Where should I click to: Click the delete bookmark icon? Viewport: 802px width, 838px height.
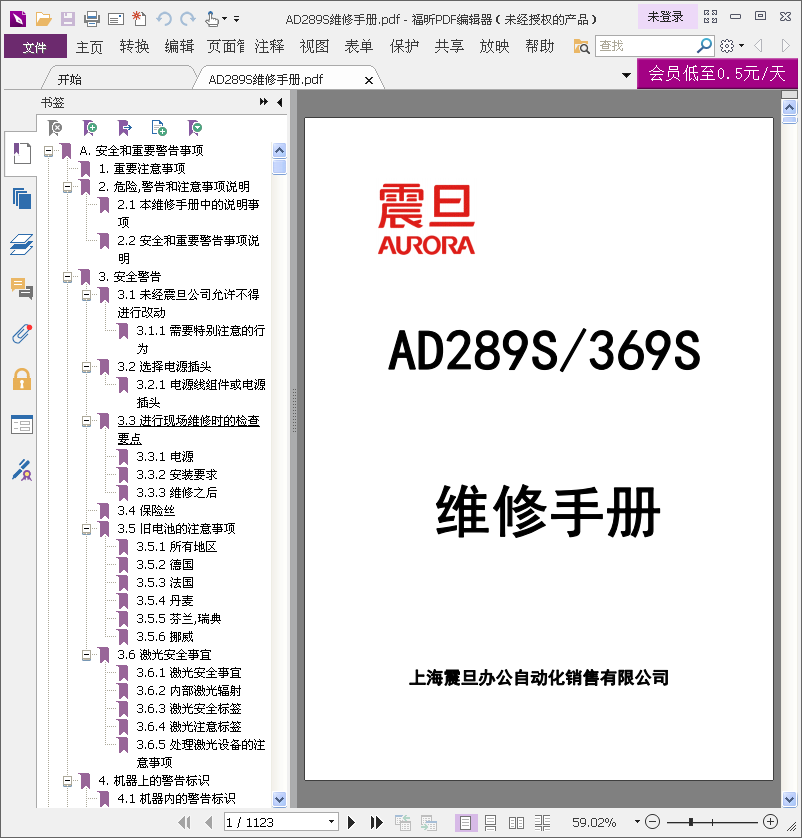55,128
